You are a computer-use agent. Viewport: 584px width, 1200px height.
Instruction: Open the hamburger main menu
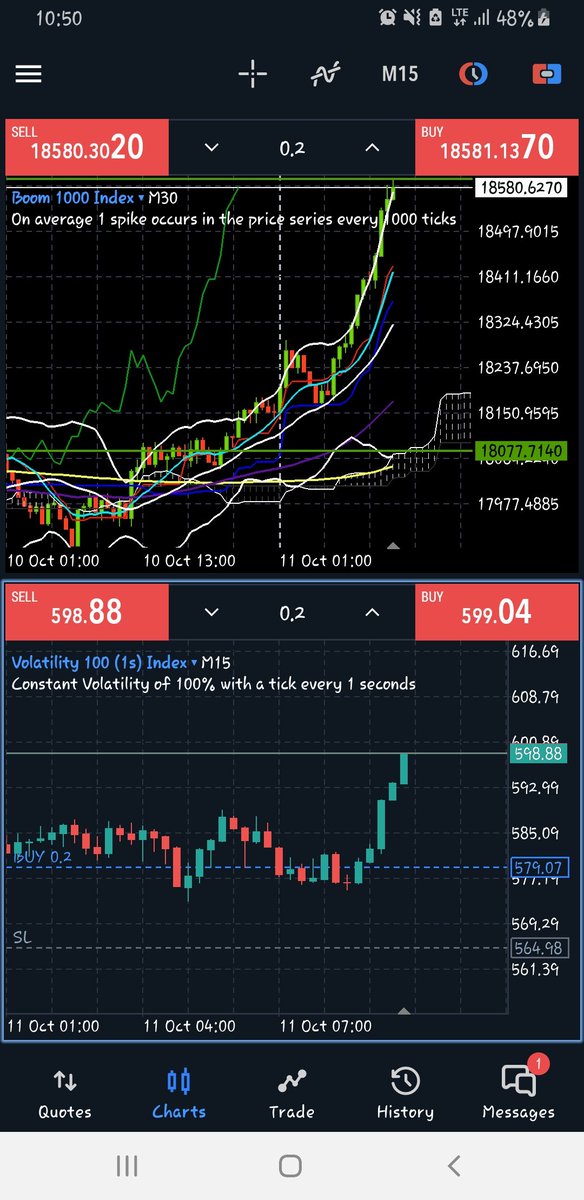click(x=28, y=74)
